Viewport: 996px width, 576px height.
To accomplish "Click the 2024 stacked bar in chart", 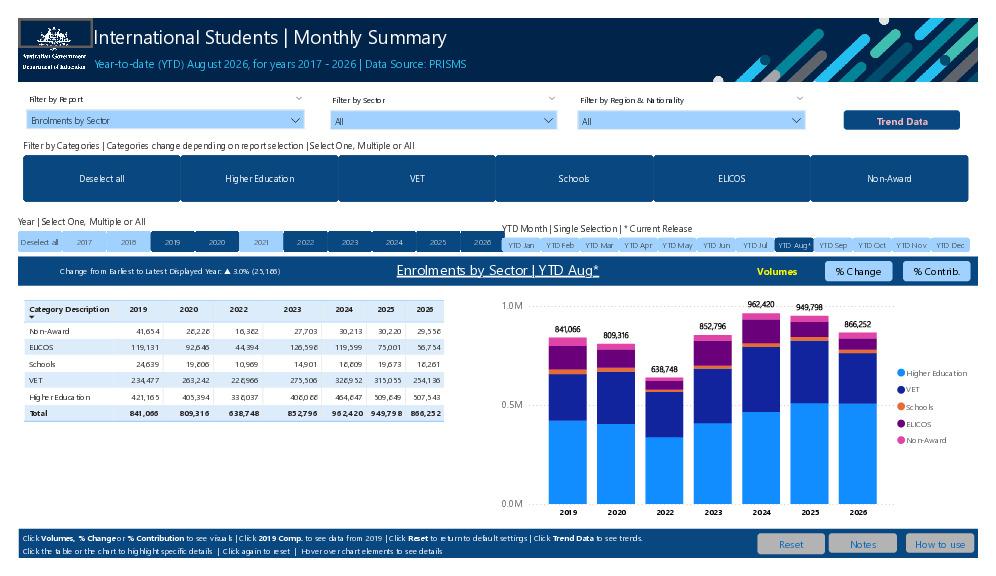I will click(x=761, y=408).
